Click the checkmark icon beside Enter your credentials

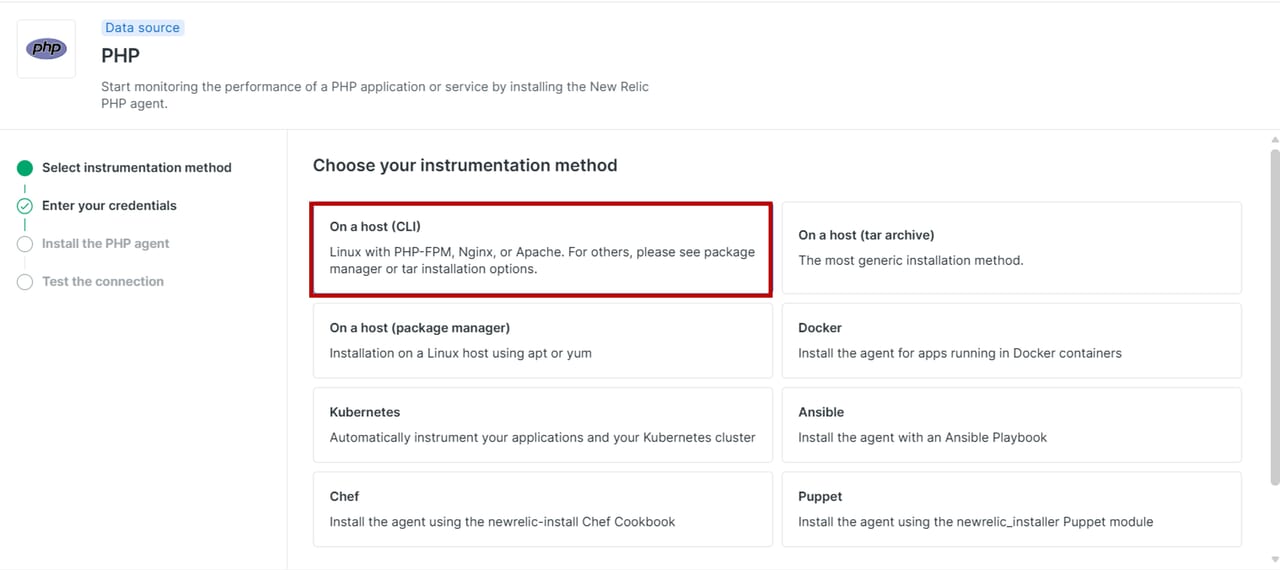tap(25, 206)
